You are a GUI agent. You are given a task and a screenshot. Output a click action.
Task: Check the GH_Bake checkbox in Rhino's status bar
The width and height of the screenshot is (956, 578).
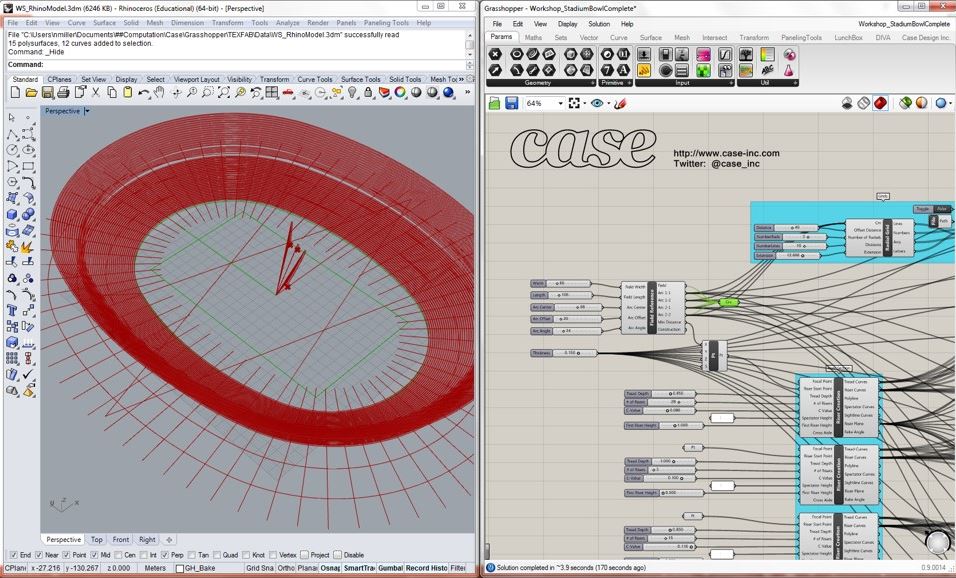click(179, 567)
